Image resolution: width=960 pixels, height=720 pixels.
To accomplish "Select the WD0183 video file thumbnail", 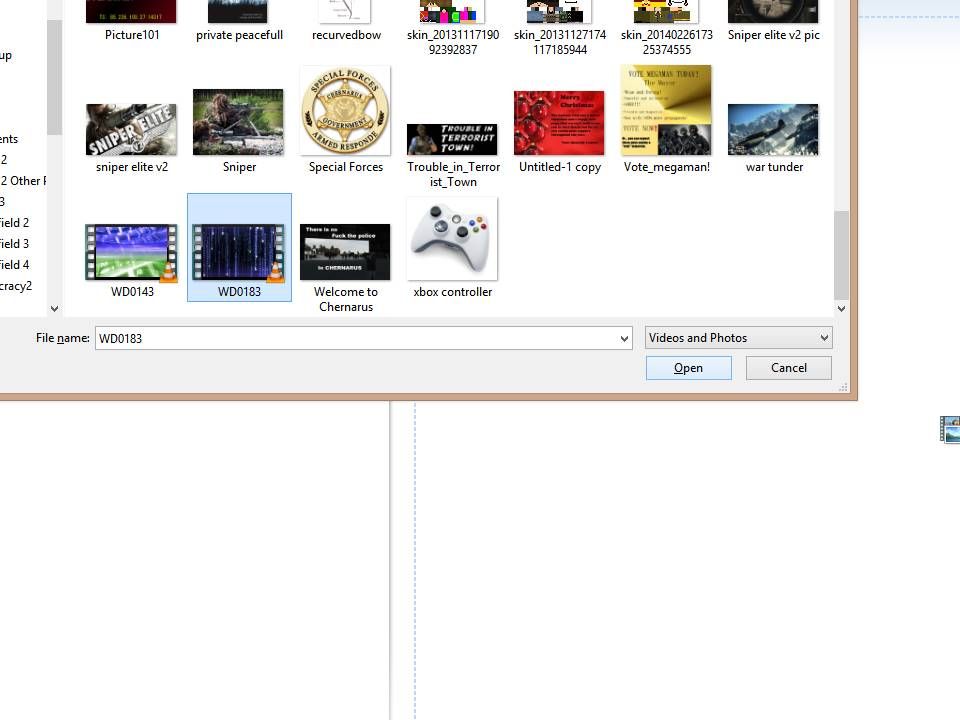I will 239,253.
